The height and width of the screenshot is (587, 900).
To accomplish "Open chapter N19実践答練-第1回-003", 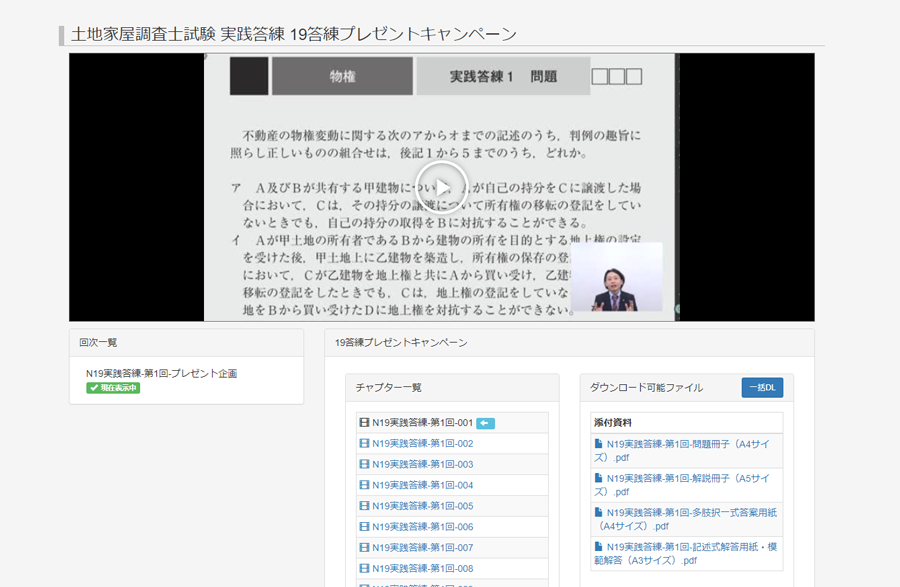I will pos(422,465).
